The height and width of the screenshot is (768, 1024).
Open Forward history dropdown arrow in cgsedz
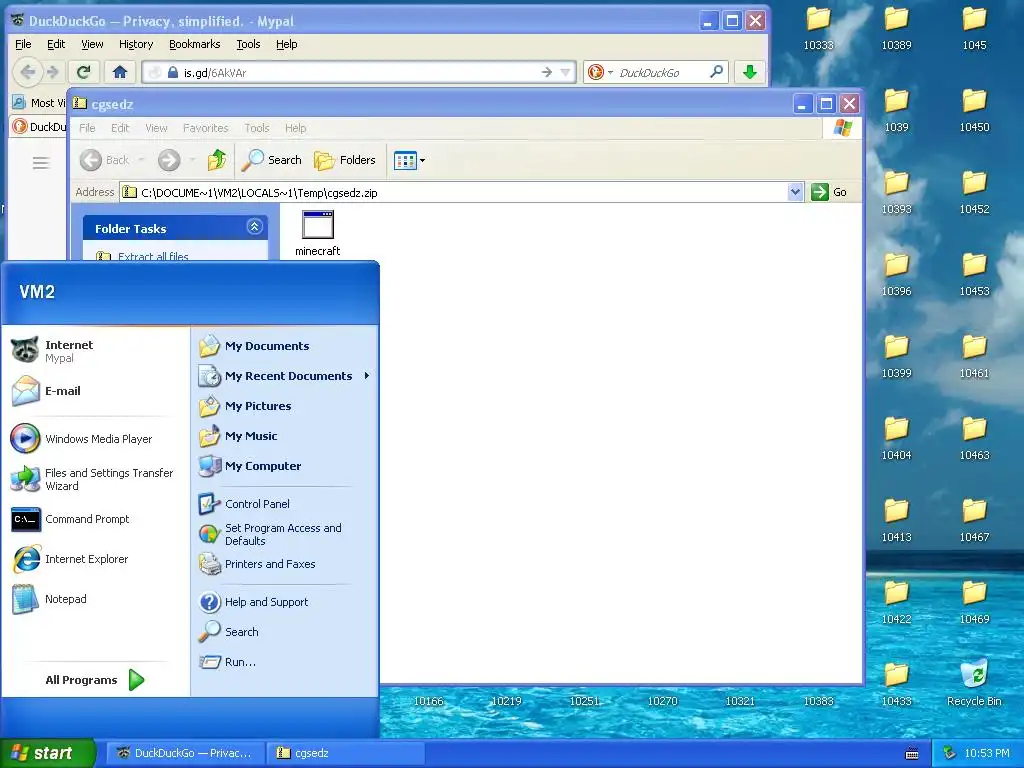(192, 160)
